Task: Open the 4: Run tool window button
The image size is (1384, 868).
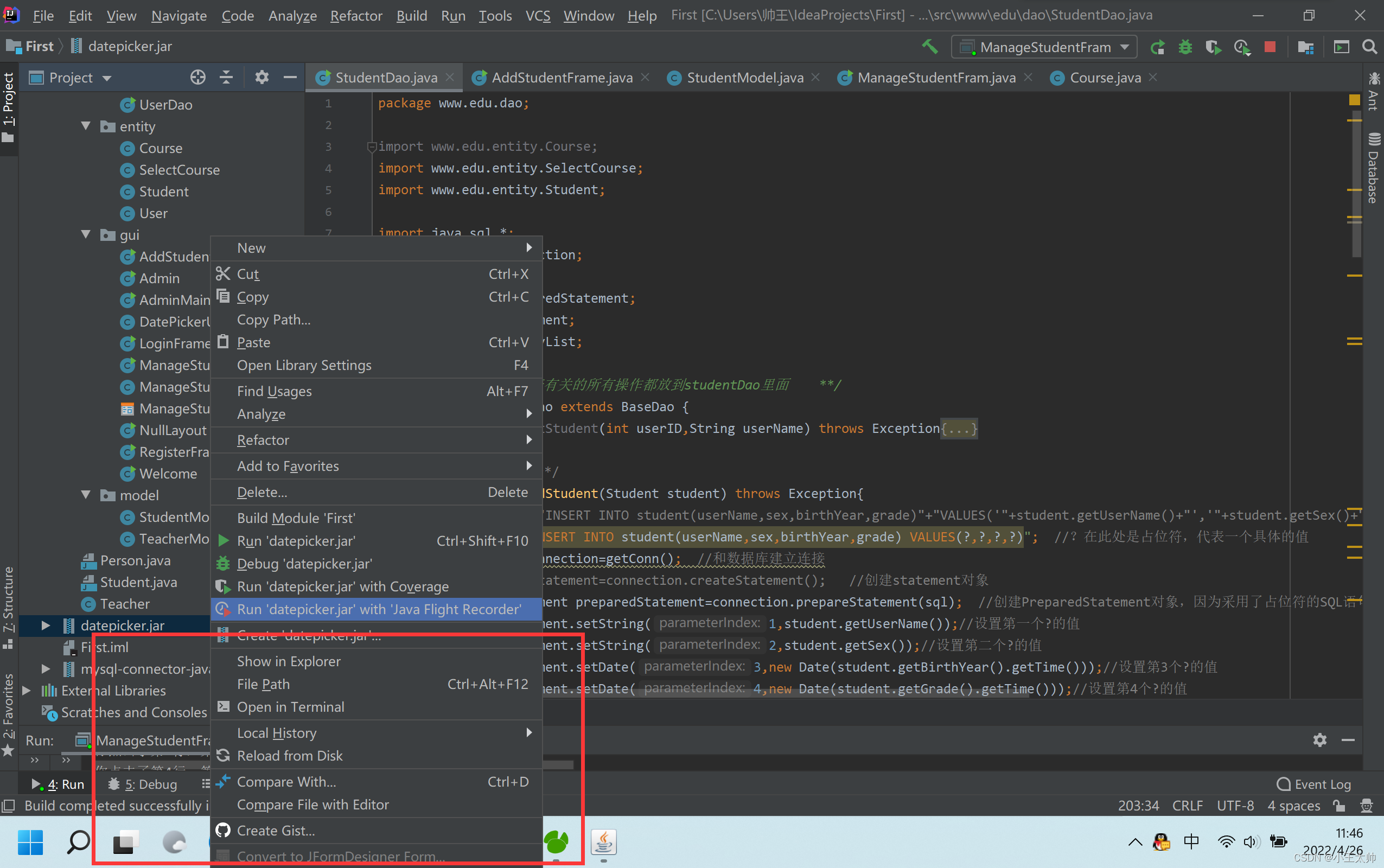Action: point(59,784)
